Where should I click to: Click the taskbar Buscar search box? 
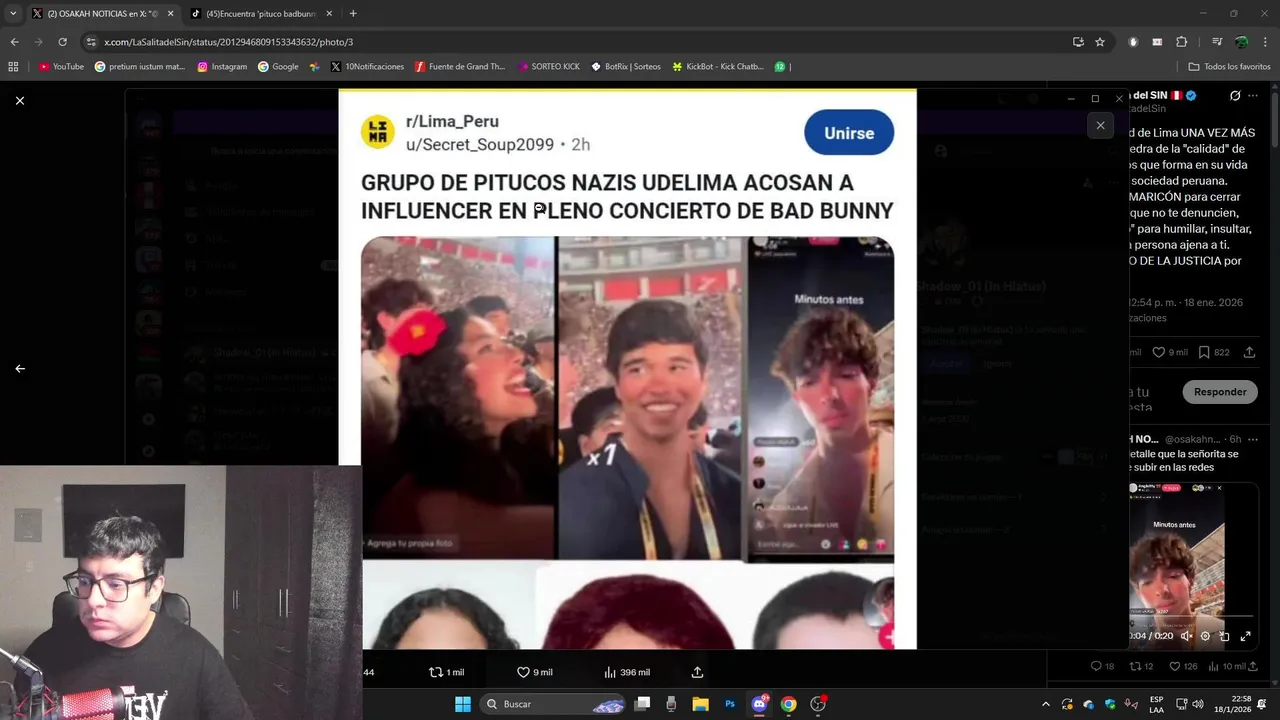point(553,704)
